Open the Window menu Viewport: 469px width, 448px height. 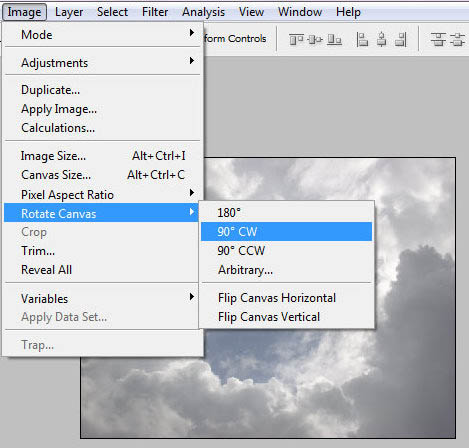coord(300,12)
